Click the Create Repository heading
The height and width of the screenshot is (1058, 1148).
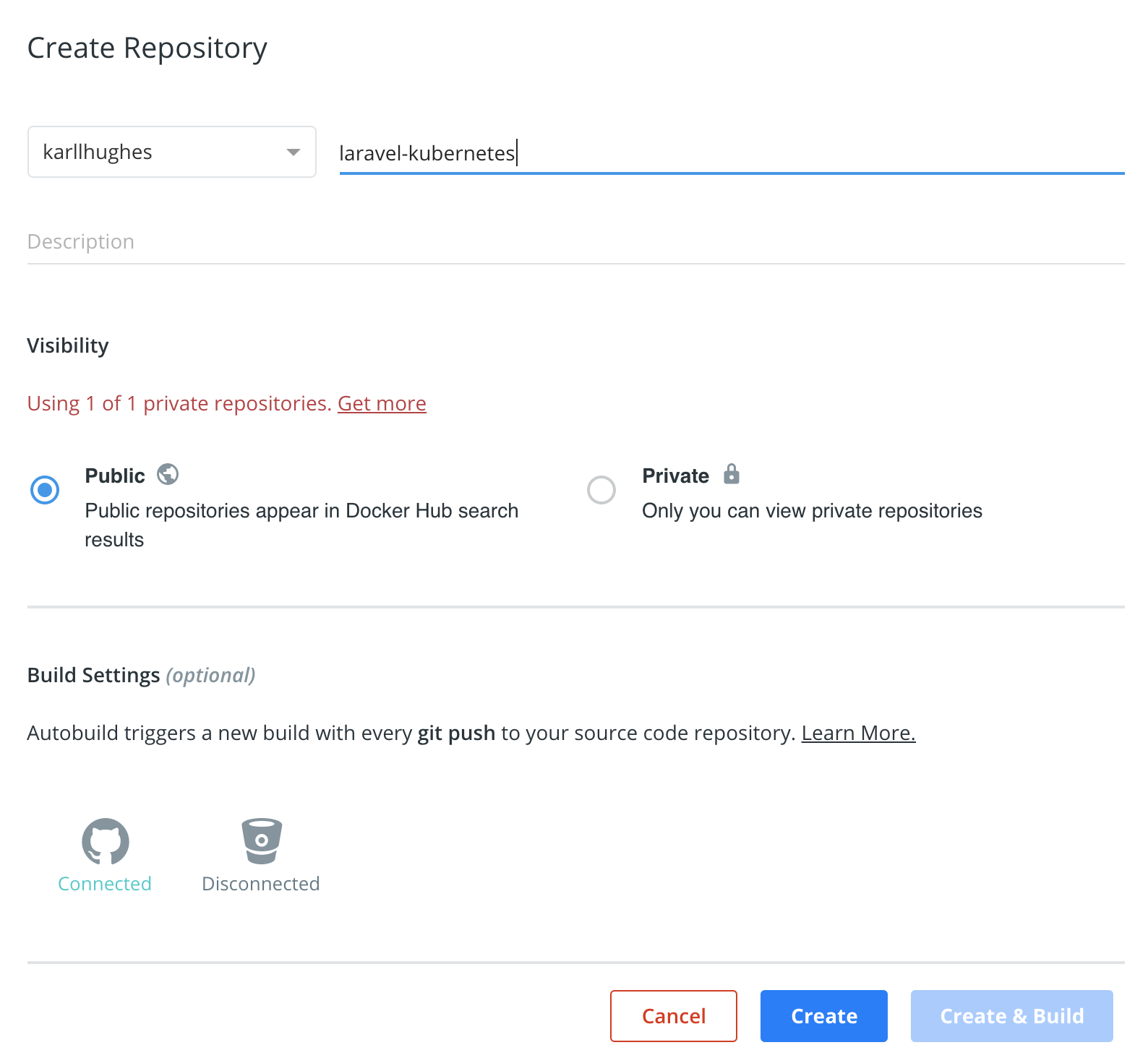click(147, 48)
